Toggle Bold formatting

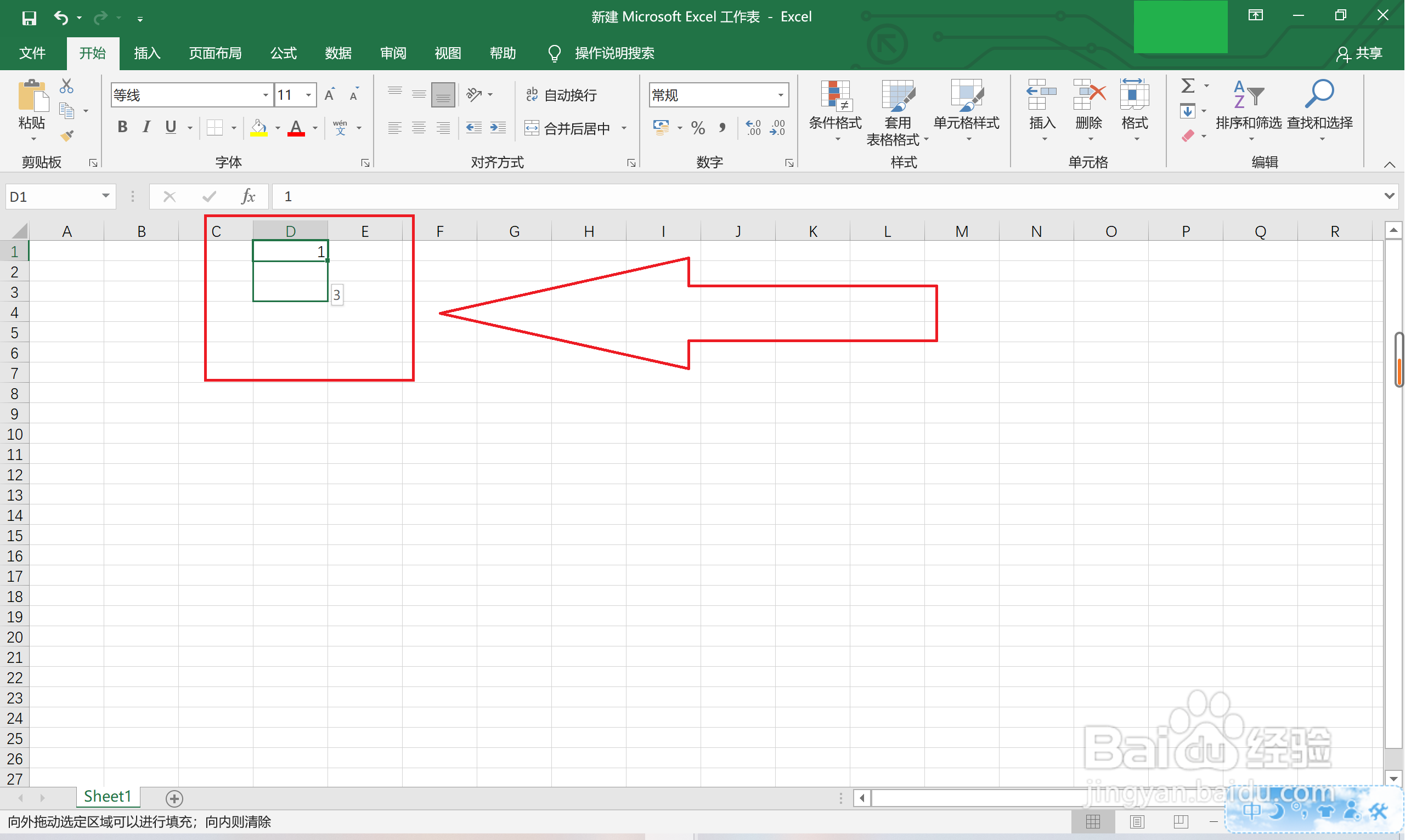pyautogui.click(x=122, y=127)
